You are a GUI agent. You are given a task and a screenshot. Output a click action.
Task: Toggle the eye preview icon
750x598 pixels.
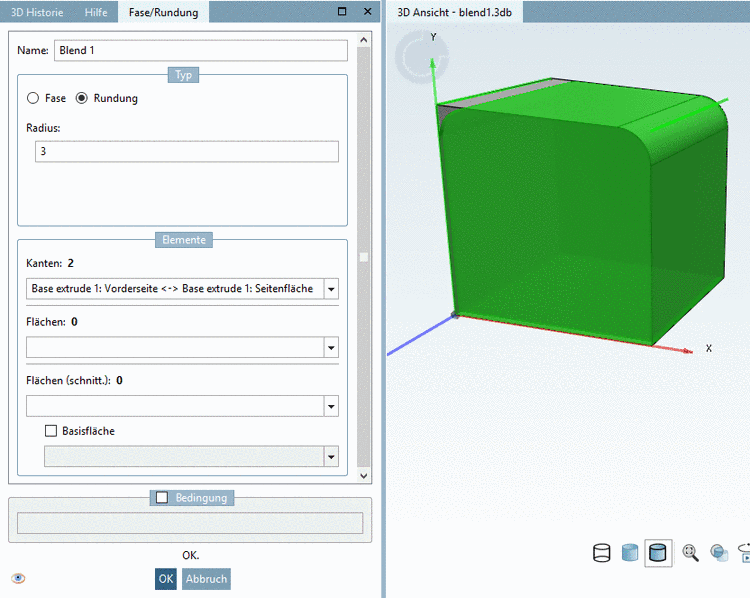point(18,578)
